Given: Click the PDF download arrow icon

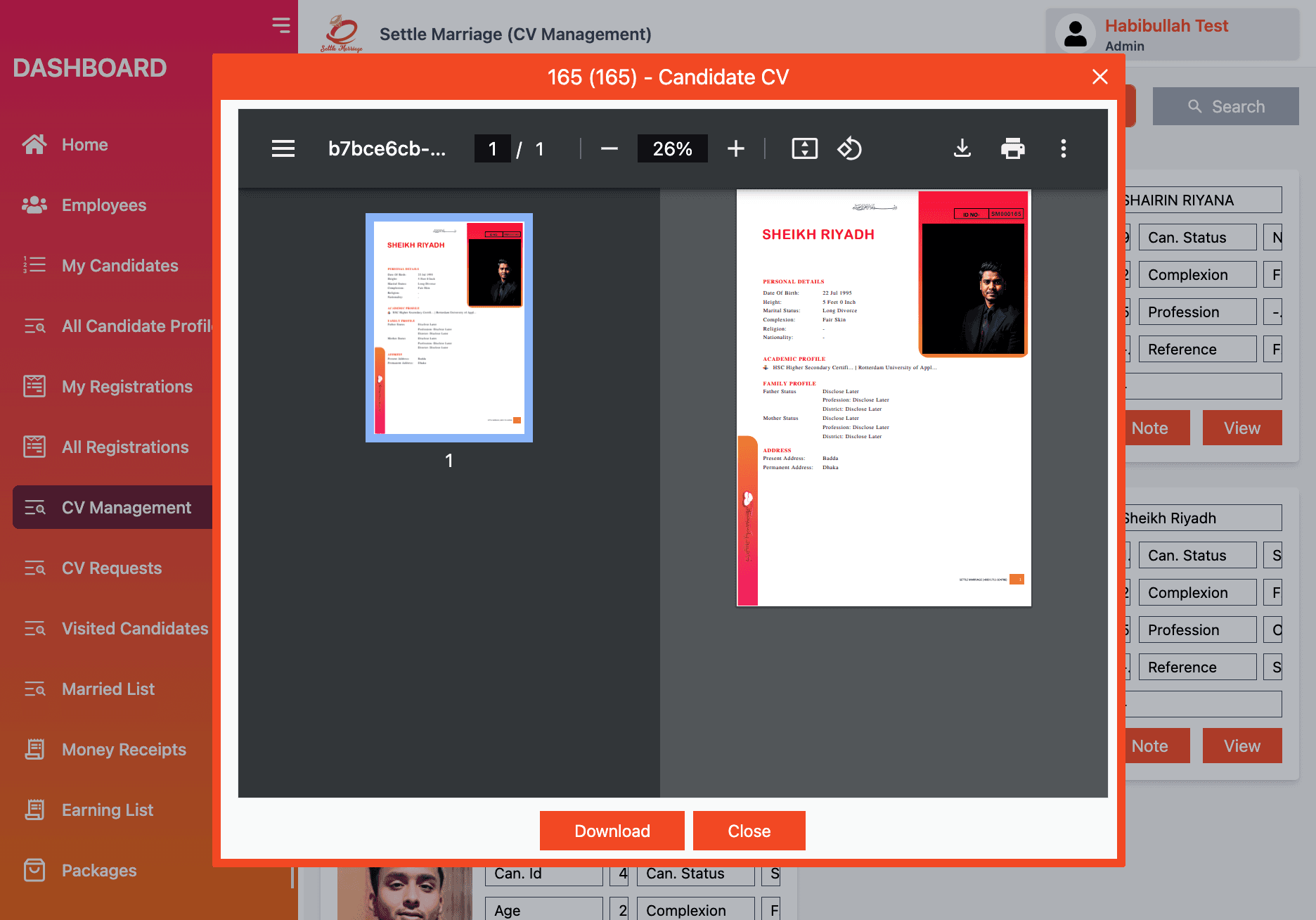Looking at the screenshot, I should point(962,148).
